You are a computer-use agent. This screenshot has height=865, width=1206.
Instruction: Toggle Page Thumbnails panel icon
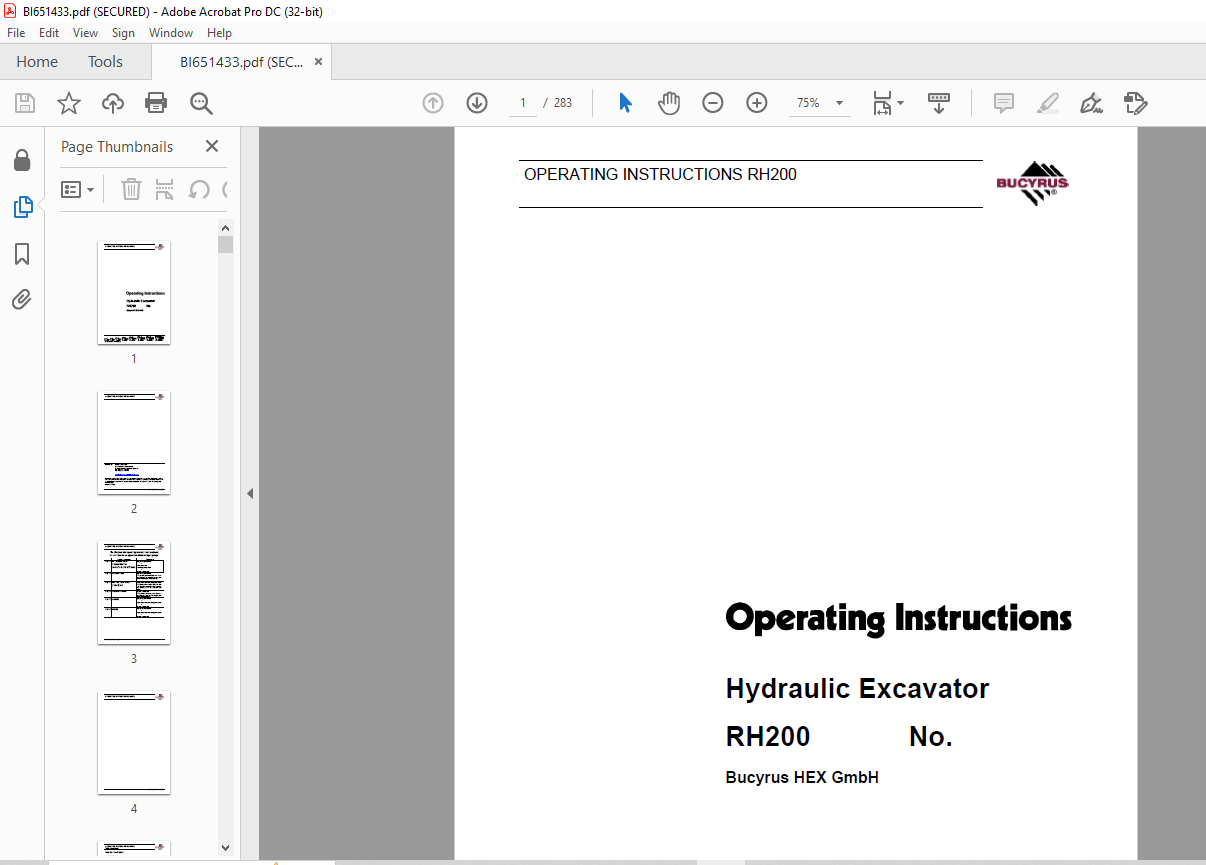(22, 207)
